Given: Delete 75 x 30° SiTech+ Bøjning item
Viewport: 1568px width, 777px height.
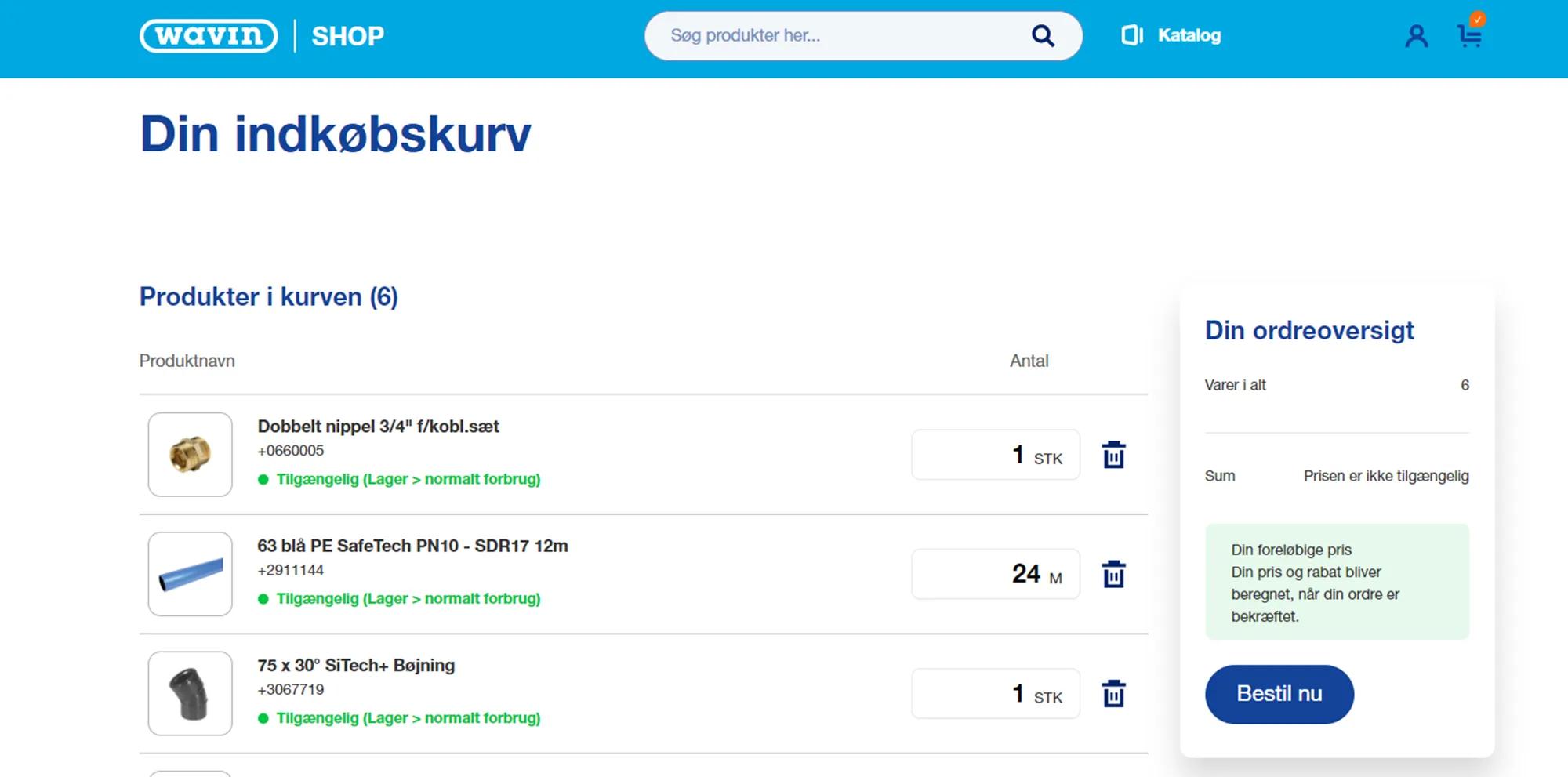Looking at the screenshot, I should click(1113, 694).
